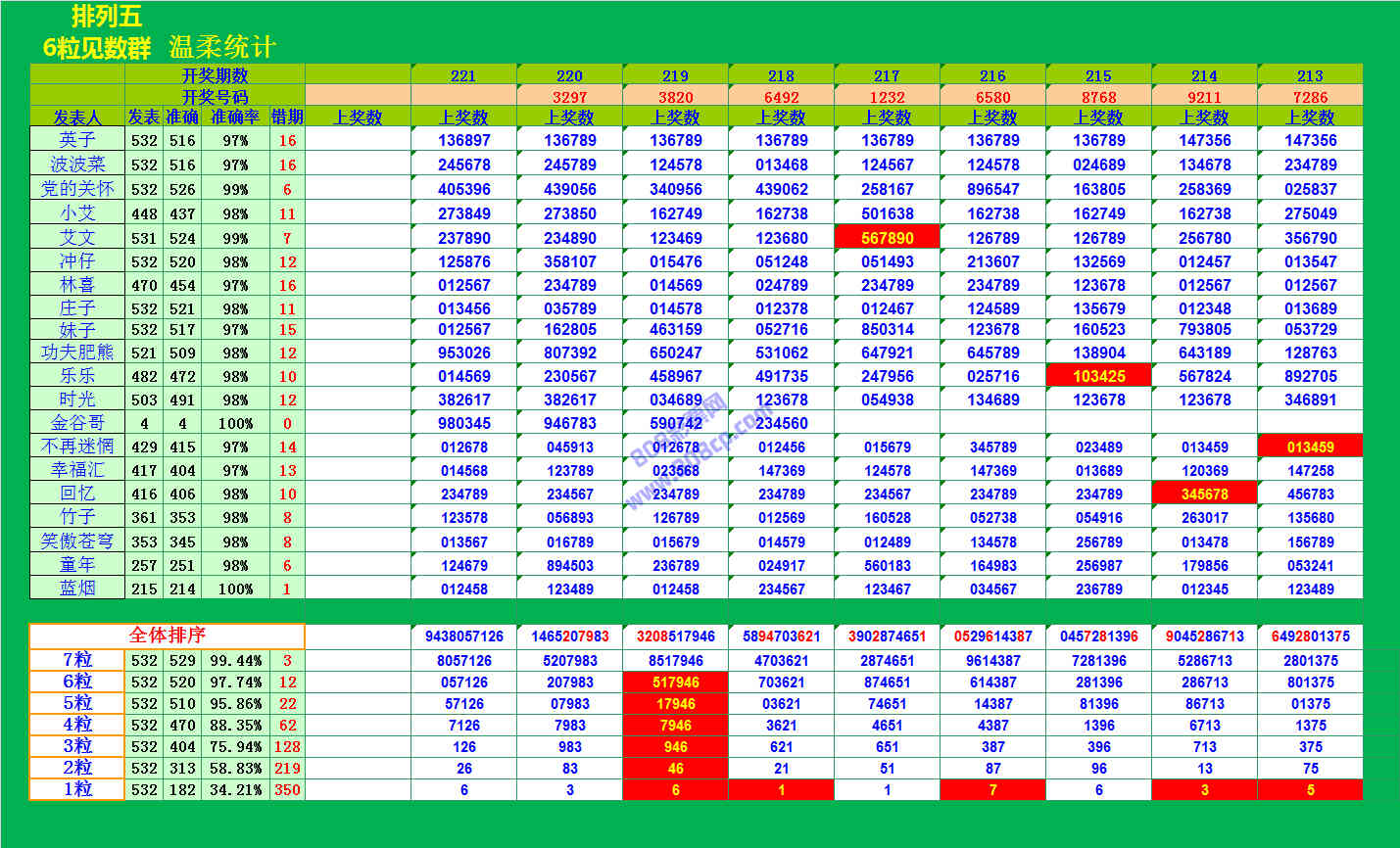The image size is (1400, 848).
Task: Click the 7粒 row label
Action: coord(77,660)
